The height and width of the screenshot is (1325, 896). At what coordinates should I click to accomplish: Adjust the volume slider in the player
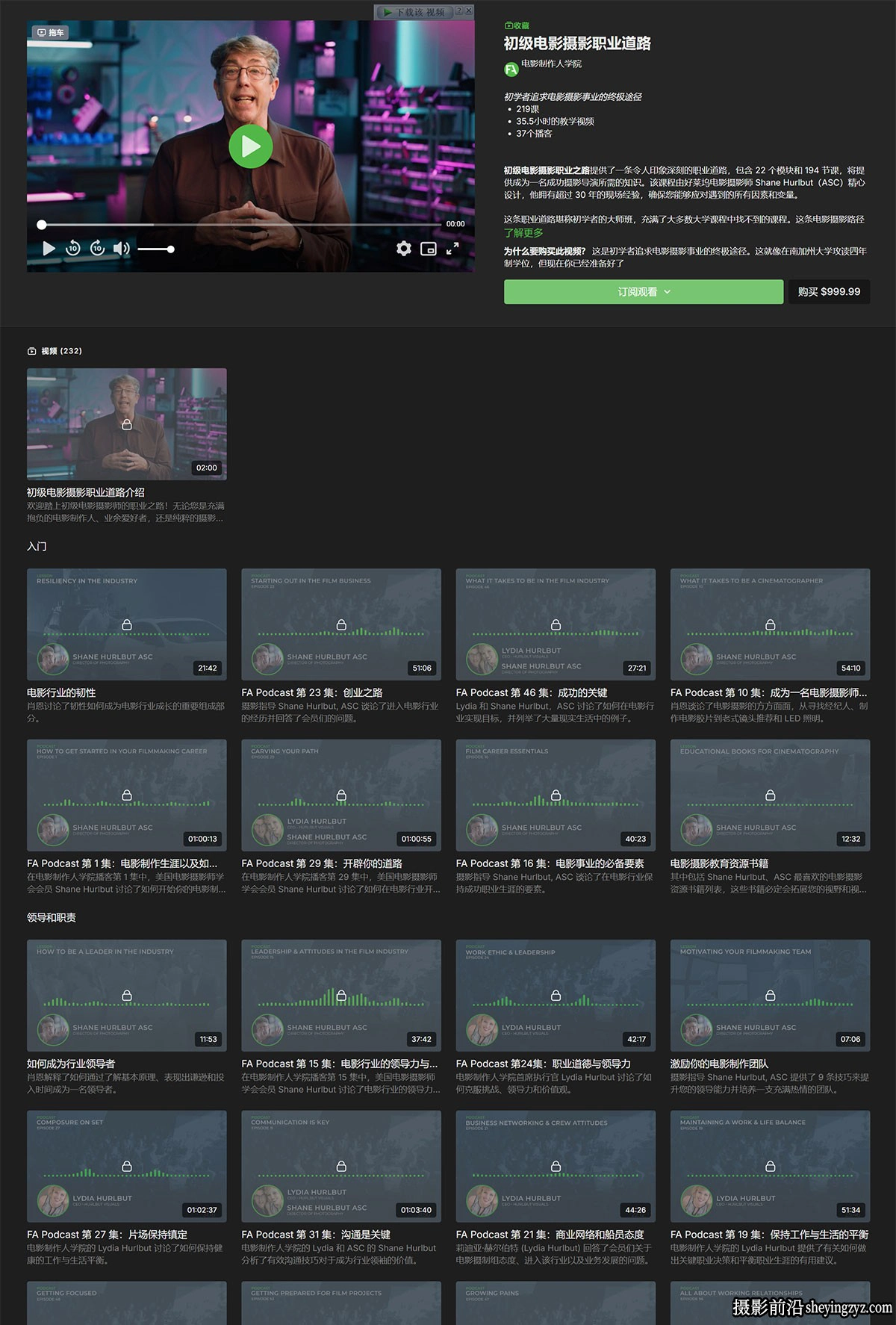coord(155,249)
